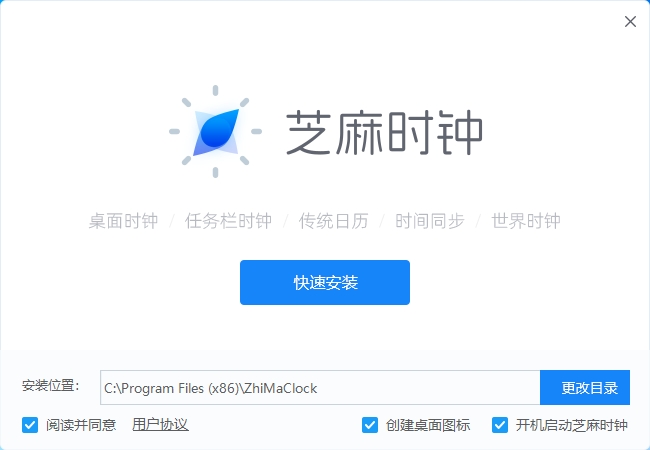The image size is (650, 450).
Task: Click the 芝麻时钟 title text
Action: [x=384, y=133]
